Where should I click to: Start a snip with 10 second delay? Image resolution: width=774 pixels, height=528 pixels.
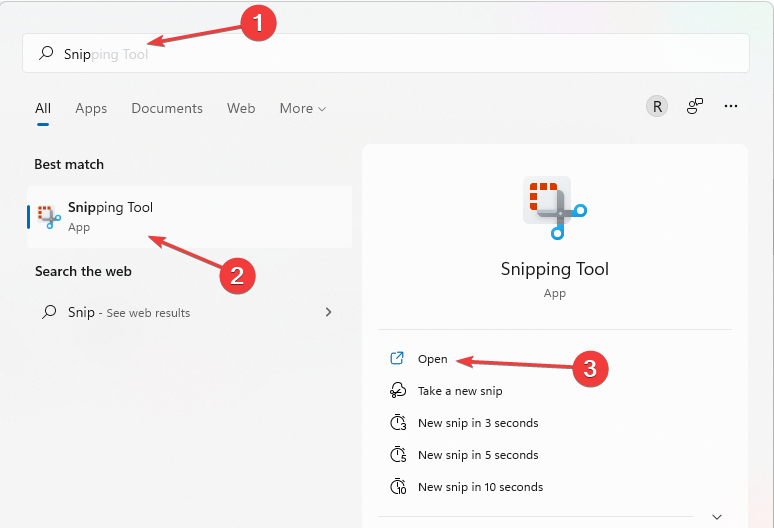point(480,487)
